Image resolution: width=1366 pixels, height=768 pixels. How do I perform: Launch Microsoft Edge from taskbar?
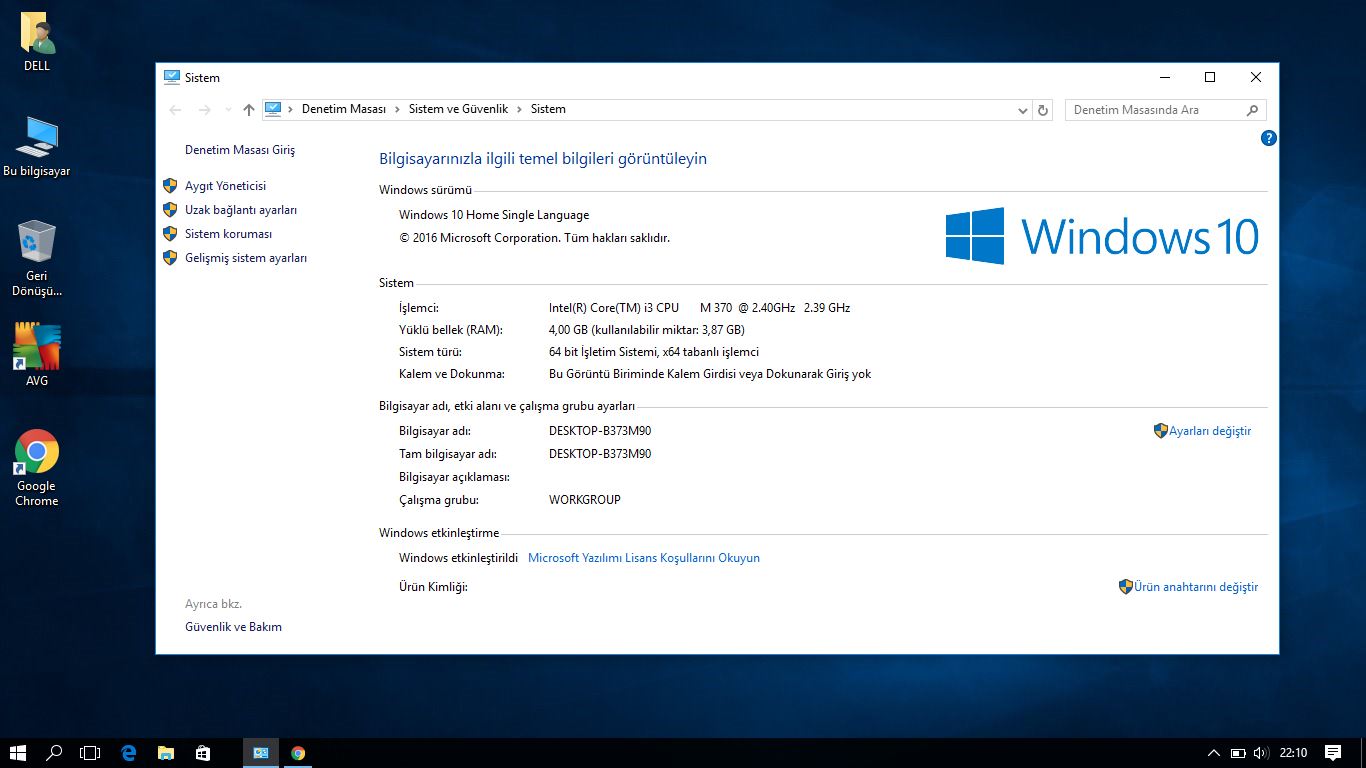click(x=128, y=753)
